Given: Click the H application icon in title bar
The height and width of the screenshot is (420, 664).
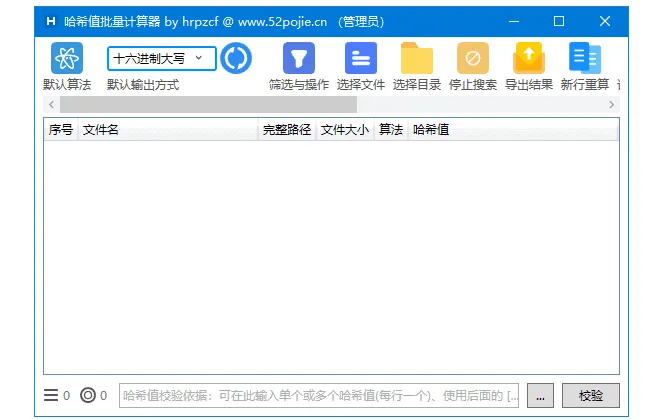Looking at the screenshot, I should tap(51, 21).
